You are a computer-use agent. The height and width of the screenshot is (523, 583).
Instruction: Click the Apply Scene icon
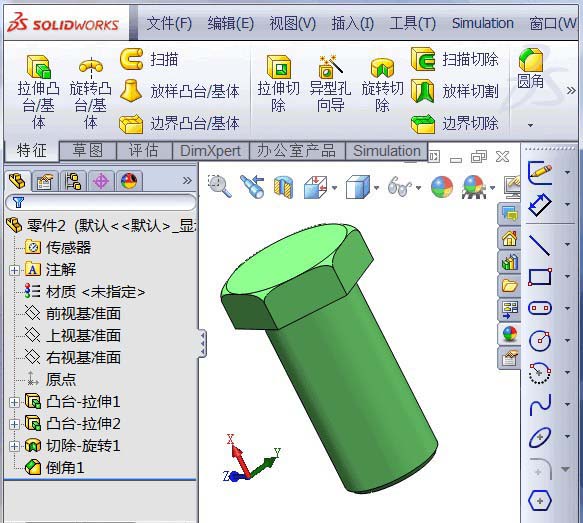[x=474, y=187]
